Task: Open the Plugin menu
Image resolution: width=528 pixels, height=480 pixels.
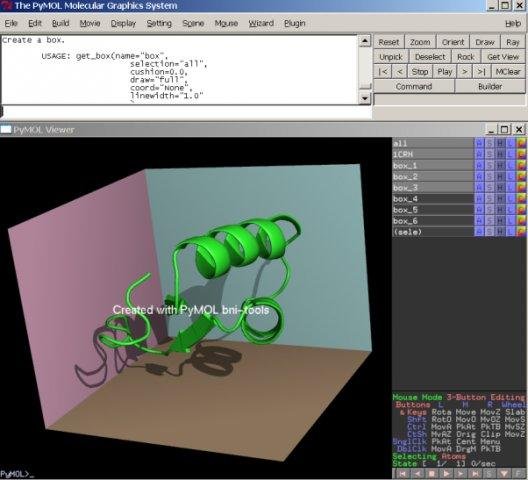Action: [x=295, y=23]
